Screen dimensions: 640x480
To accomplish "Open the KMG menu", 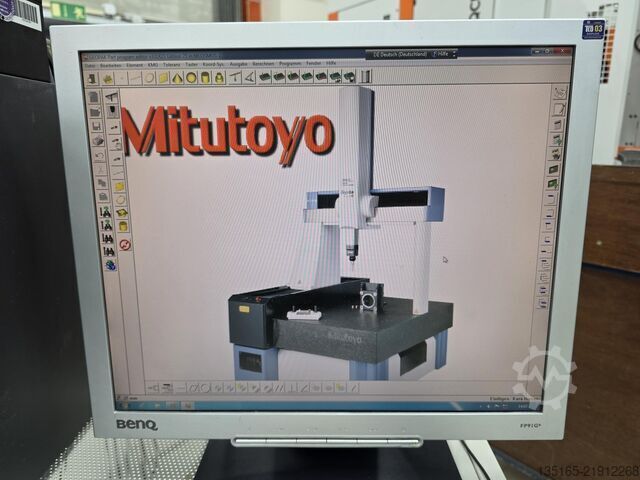I will coord(153,65).
